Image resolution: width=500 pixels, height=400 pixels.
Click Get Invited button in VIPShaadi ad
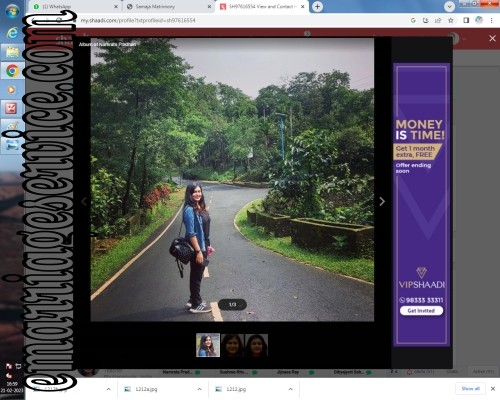[421, 311]
